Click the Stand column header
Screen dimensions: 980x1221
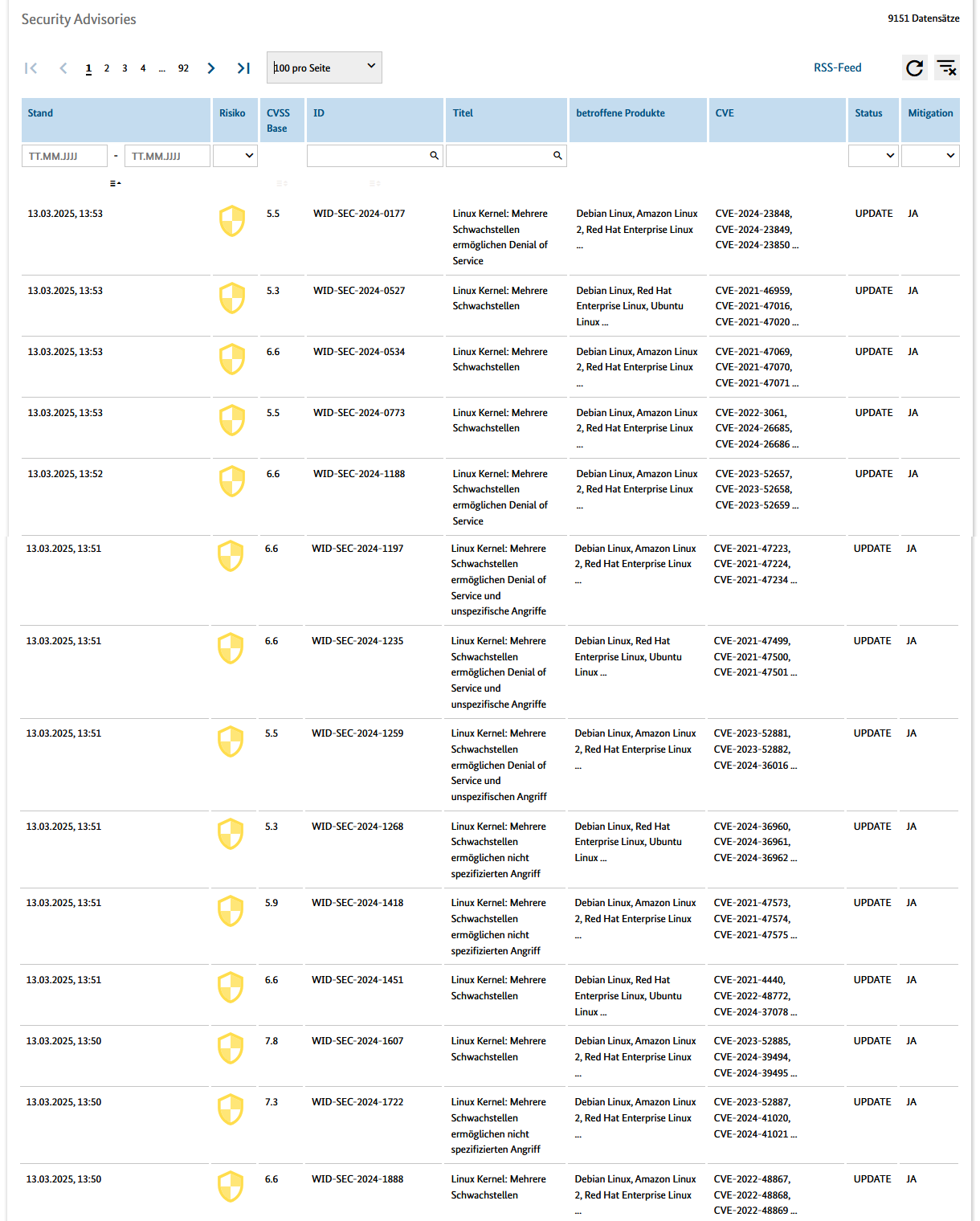click(116, 120)
